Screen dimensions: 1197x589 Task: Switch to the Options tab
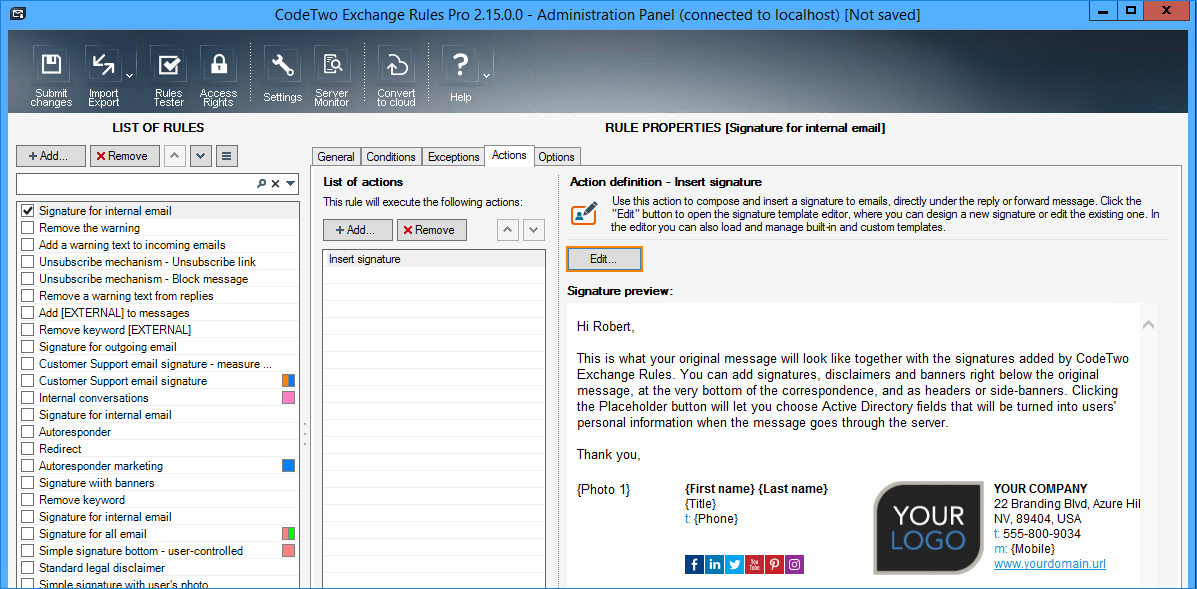point(557,156)
